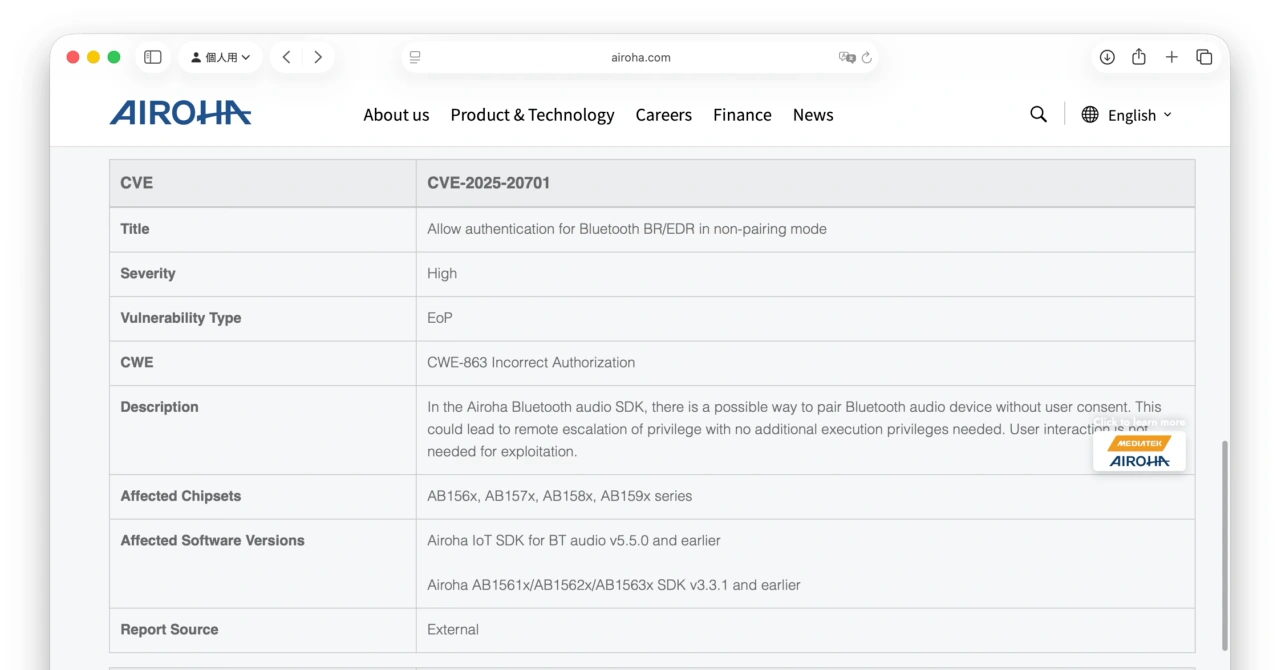Open the About us menu
This screenshot has height=670, width=1280.
tap(396, 115)
